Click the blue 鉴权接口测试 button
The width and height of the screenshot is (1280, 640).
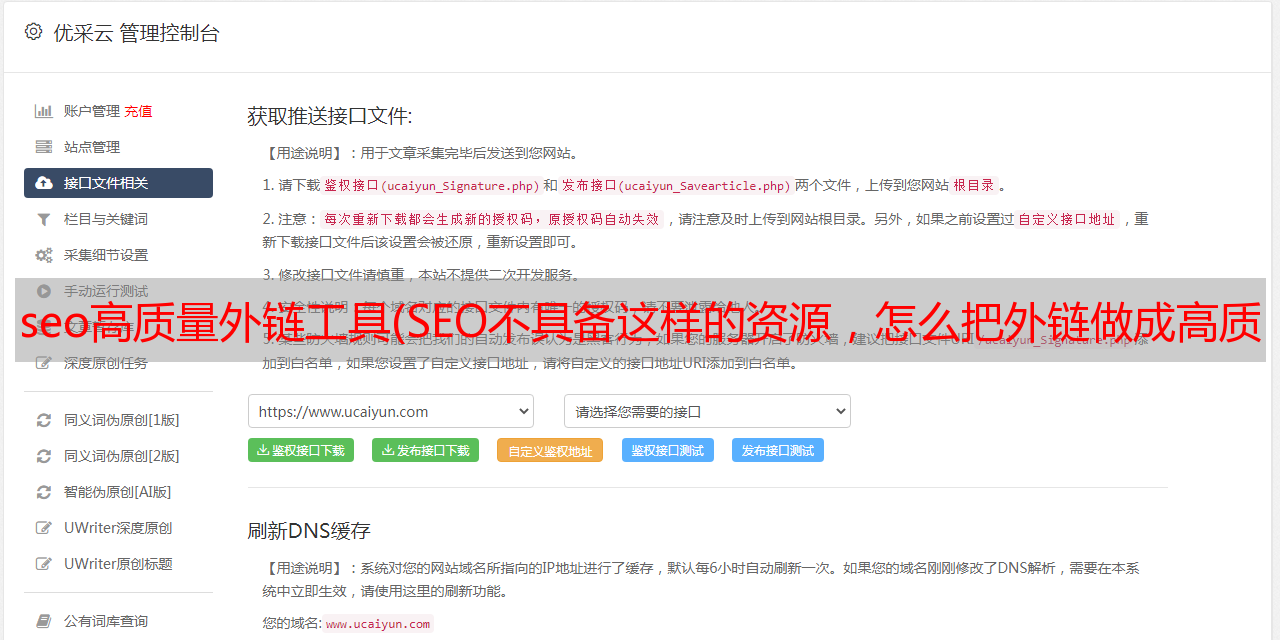[x=668, y=450]
